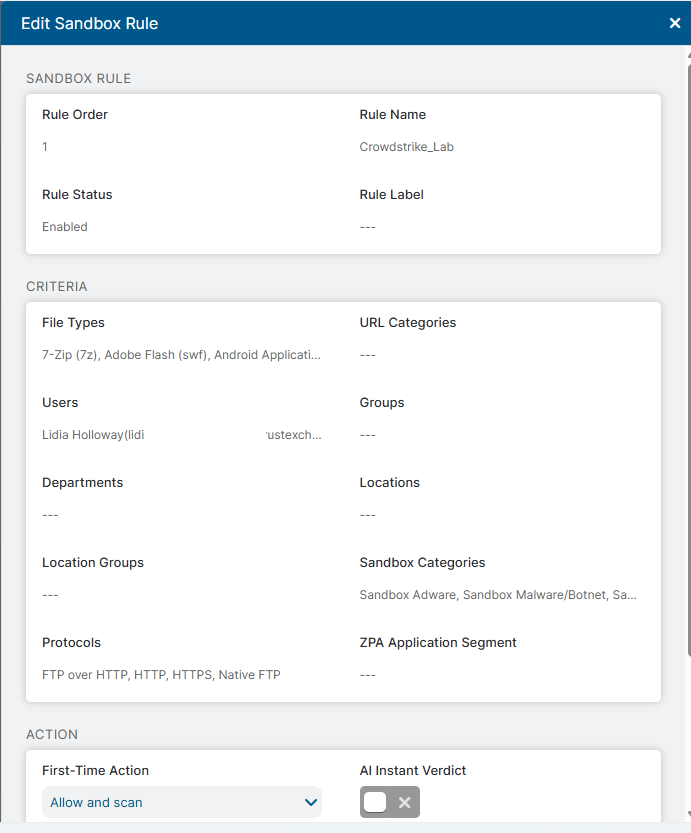Click the Groups empty value

point(368,435)
